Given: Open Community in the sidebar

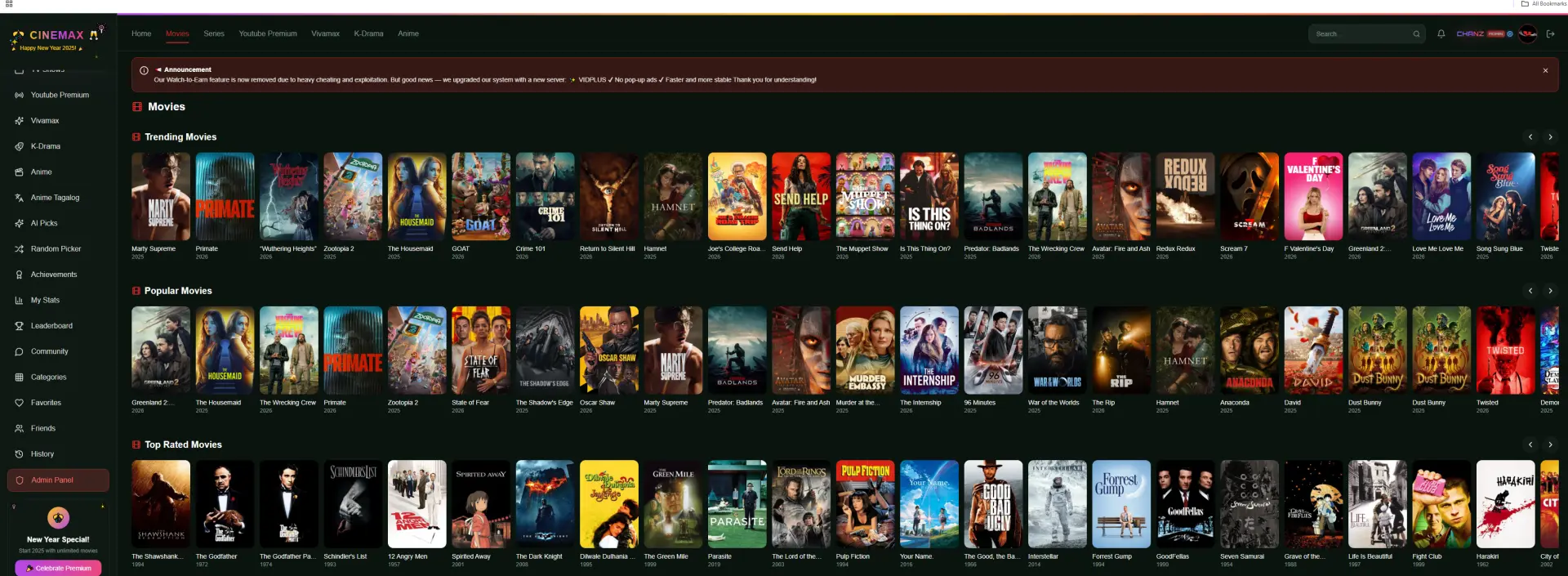Looking at the screenshot, I should [59, 351].
